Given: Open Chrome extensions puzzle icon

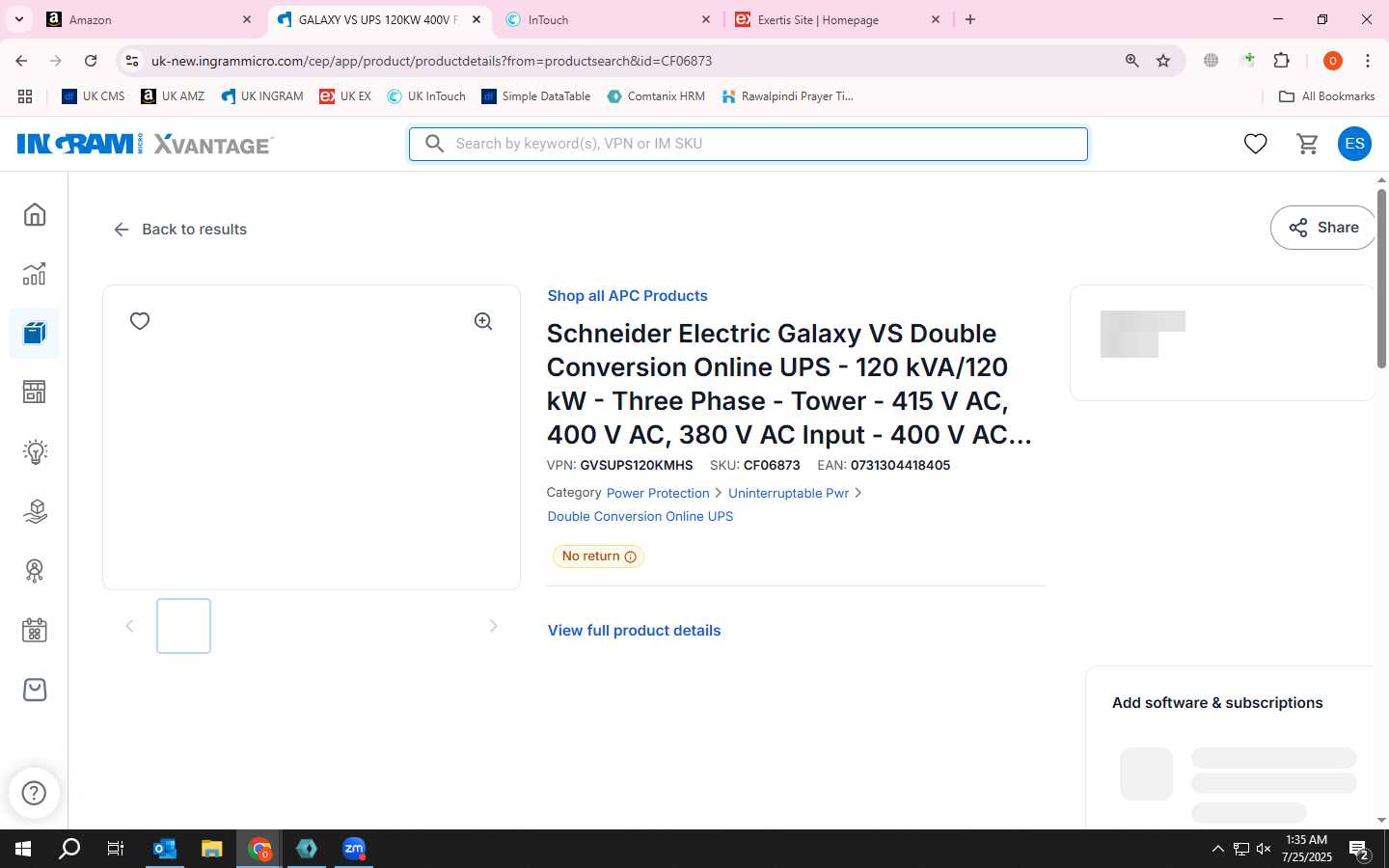Looking at the screenshot, I should click(x=1281, y=61).
